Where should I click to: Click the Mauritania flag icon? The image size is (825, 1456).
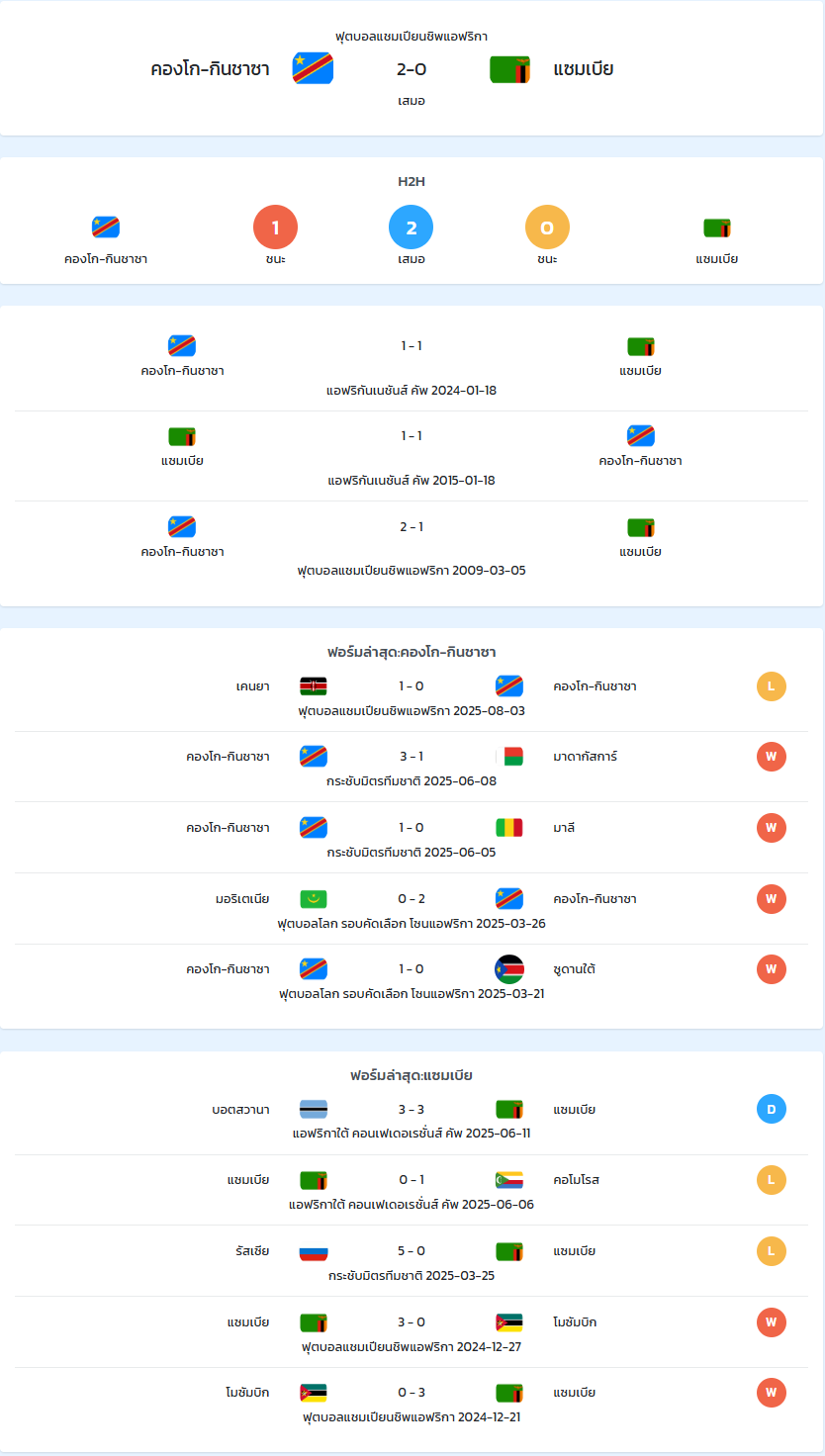click(314, 899)
